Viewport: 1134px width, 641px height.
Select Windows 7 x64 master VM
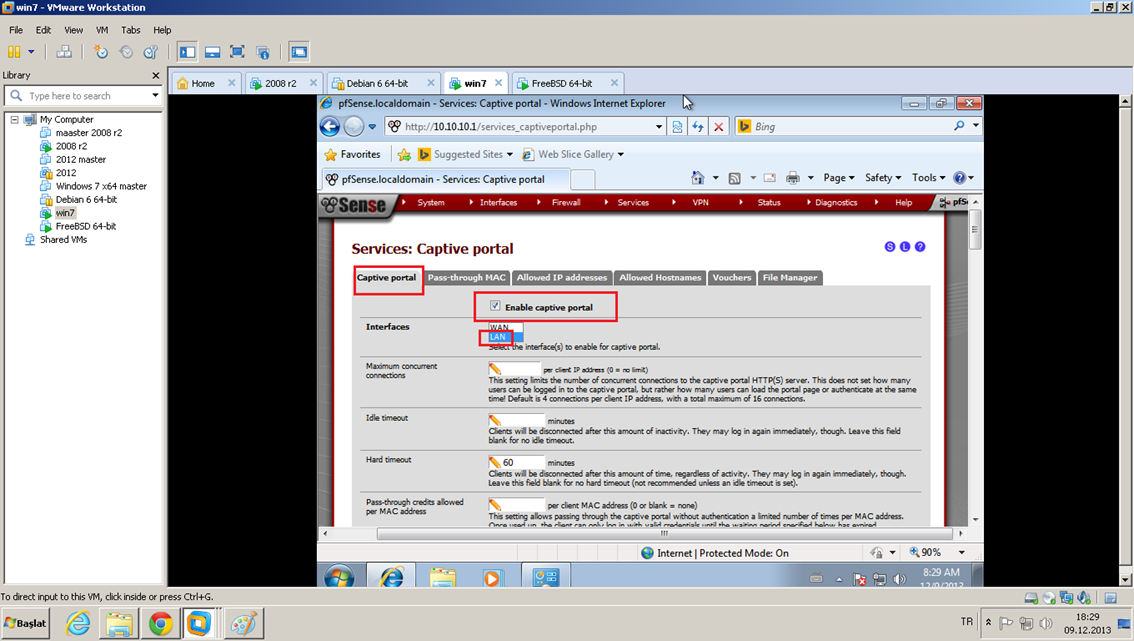pyautogui.click(x=101, y=186)
